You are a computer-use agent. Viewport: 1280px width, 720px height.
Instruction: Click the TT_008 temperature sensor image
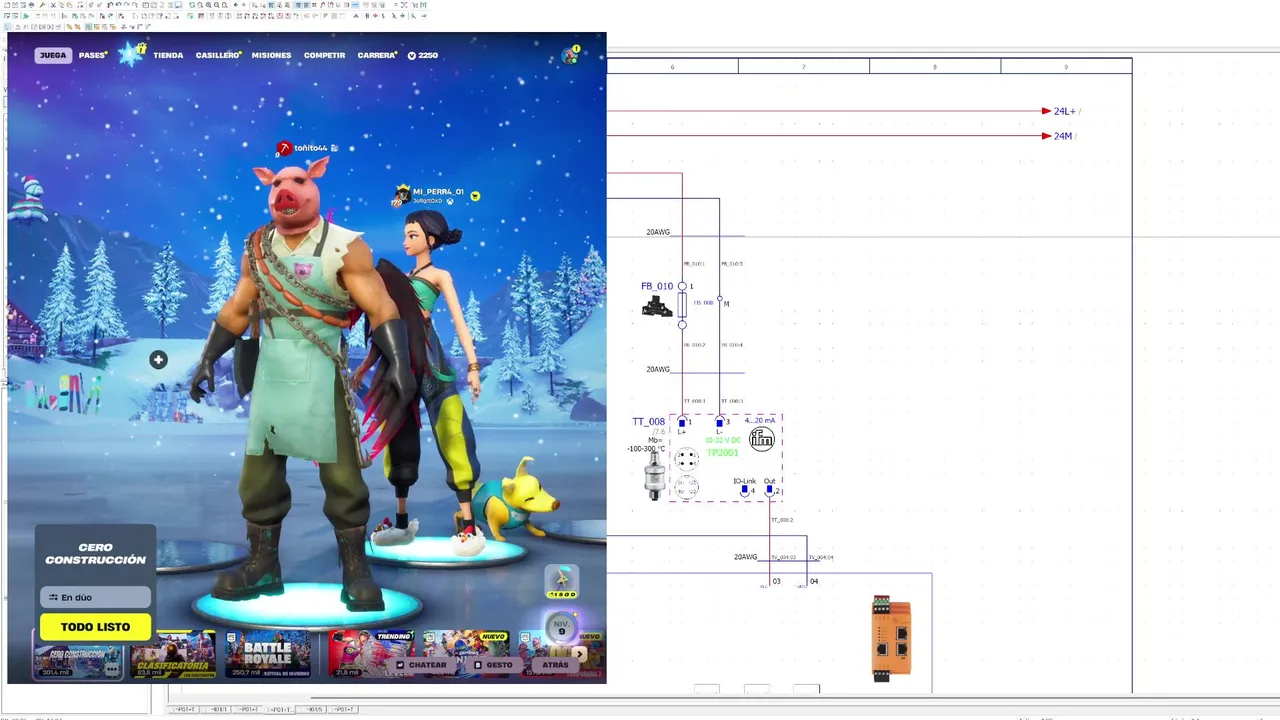tap(655, 478)
